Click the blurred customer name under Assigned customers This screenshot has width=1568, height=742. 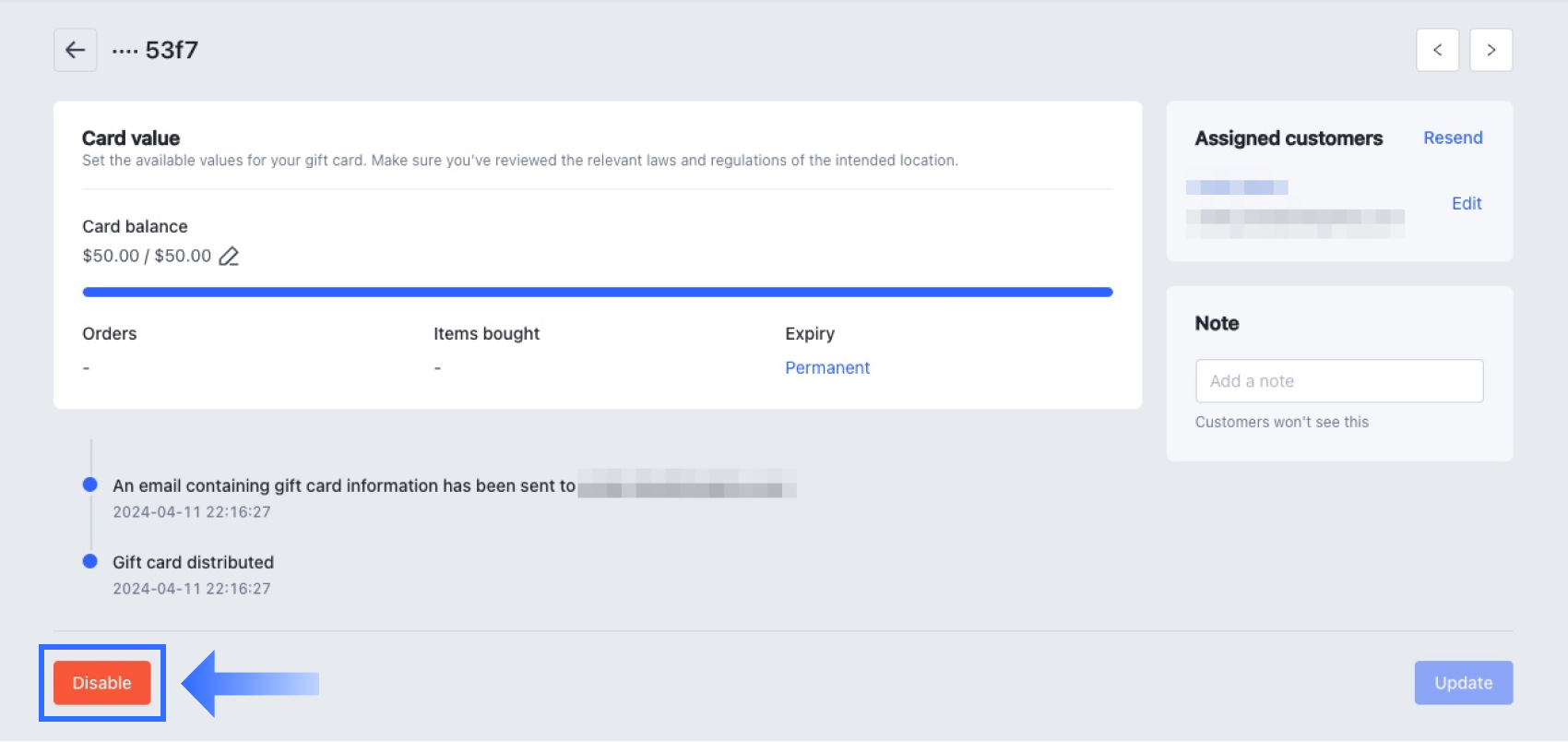[x=1237, y=187]
